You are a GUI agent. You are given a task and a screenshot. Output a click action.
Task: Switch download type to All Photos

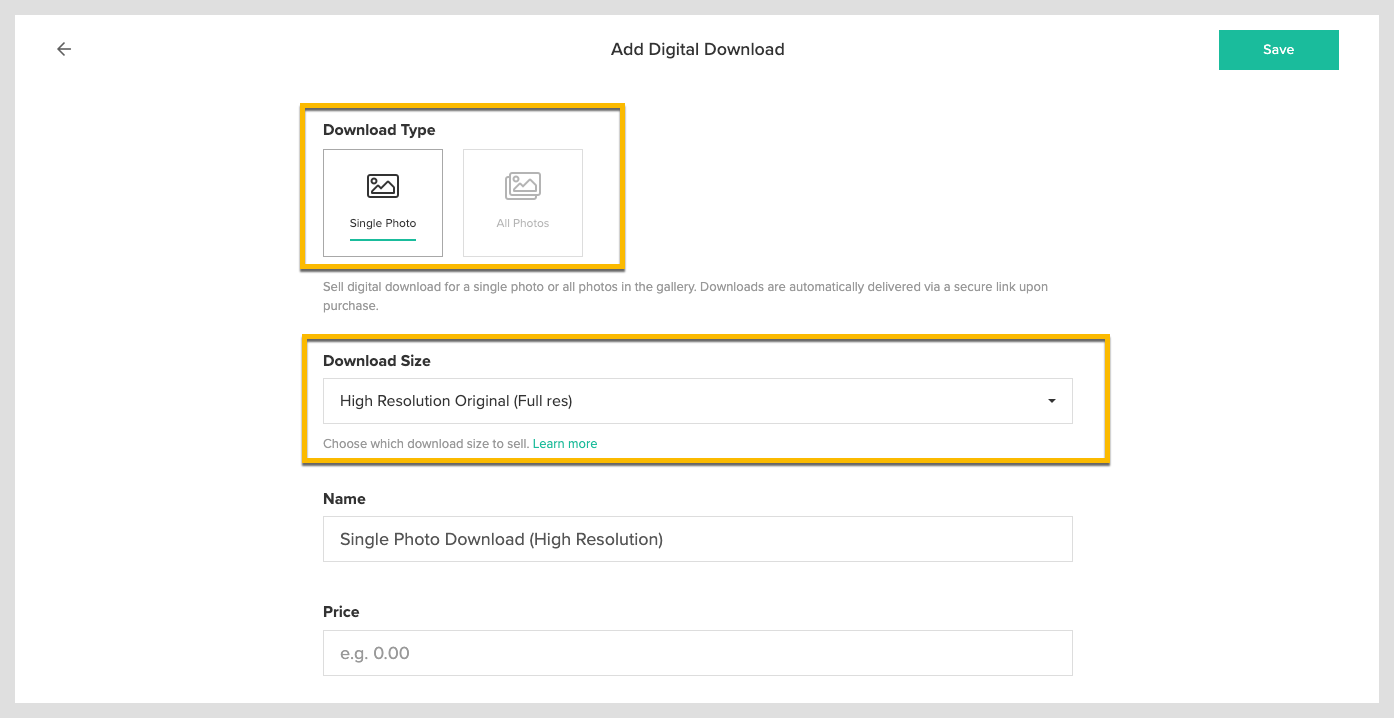tap(522, 202)
